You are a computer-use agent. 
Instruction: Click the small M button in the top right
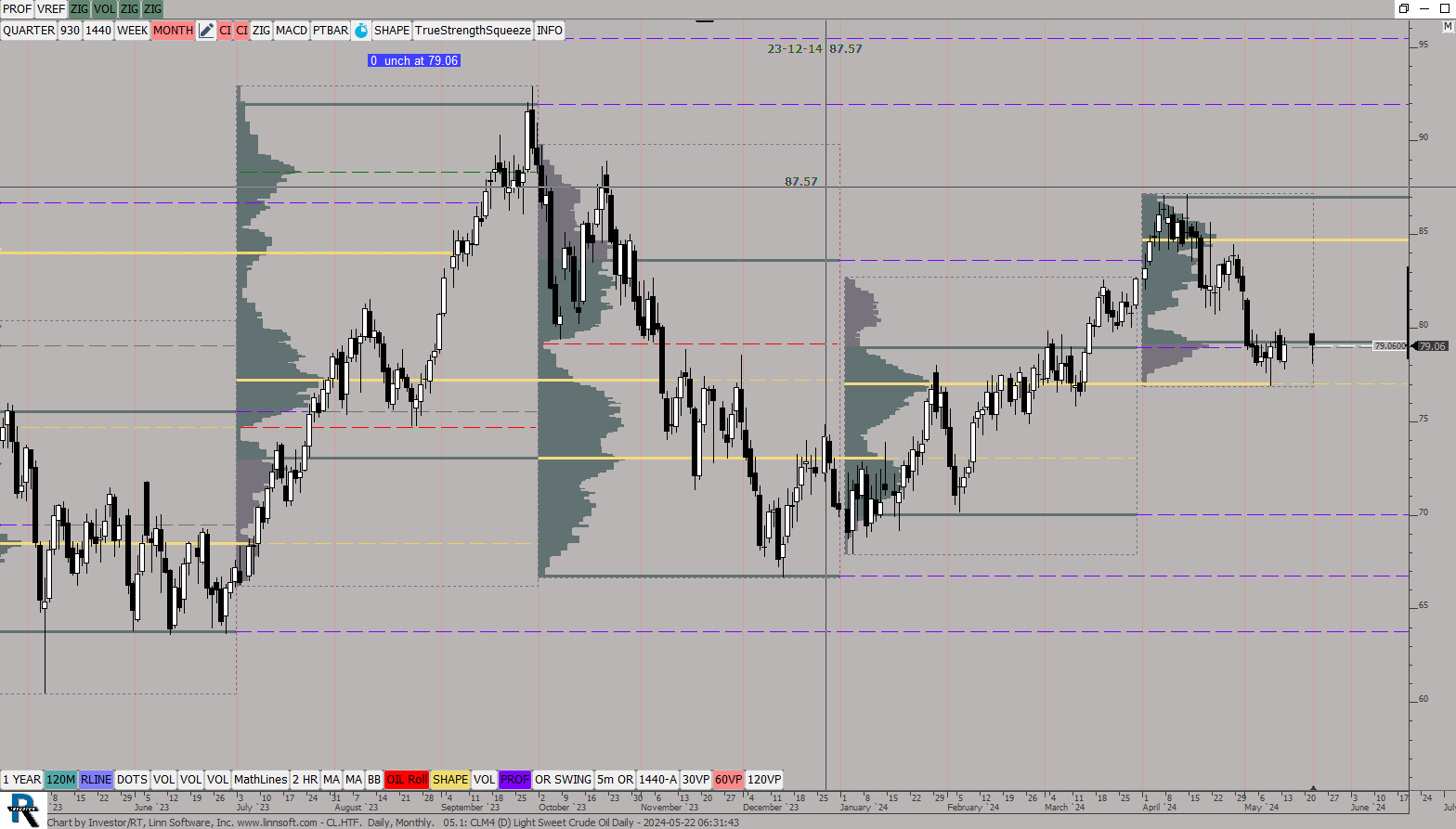point(1447,27)
